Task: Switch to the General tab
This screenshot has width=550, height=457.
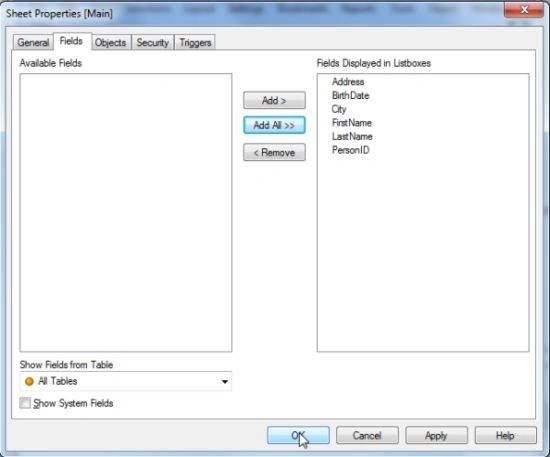Action: pos(33,42)
